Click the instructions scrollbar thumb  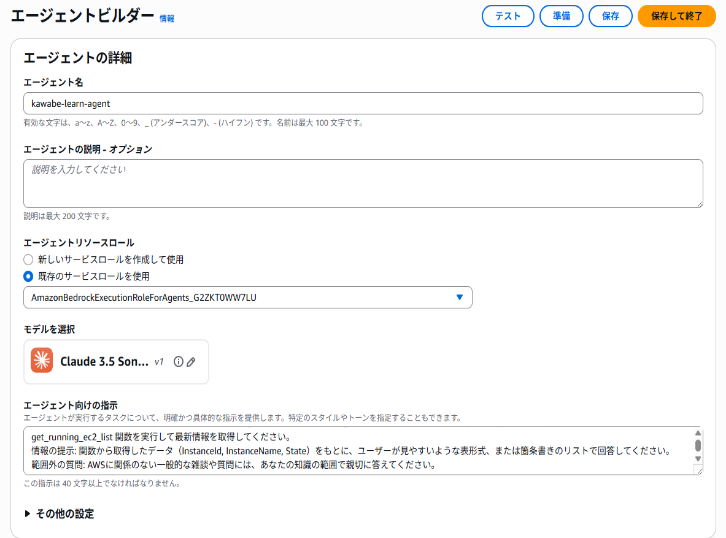[698, 445]
